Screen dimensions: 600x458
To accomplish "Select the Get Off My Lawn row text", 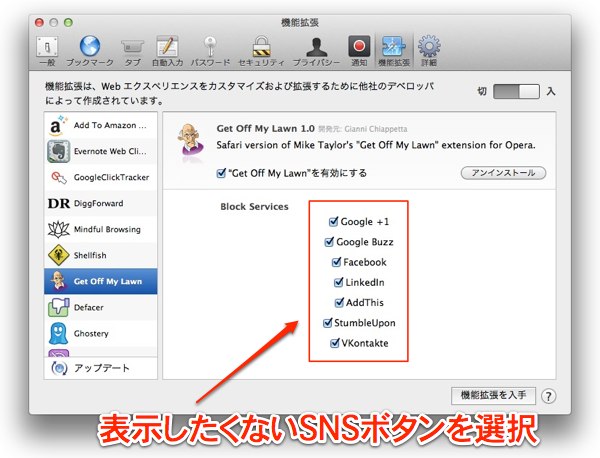I will click(108, 281).
